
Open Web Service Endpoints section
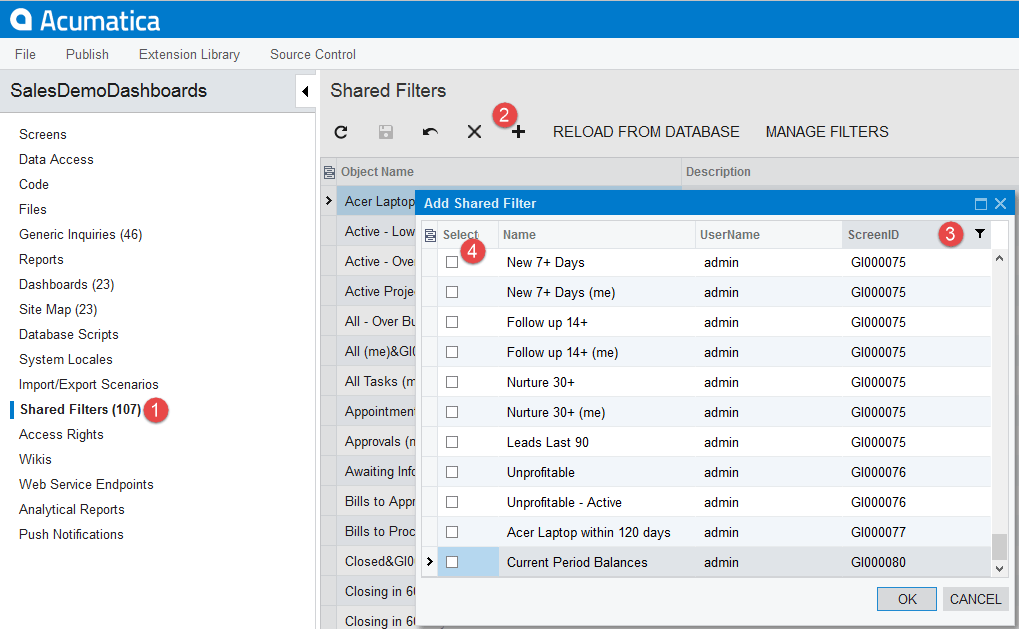86,485
